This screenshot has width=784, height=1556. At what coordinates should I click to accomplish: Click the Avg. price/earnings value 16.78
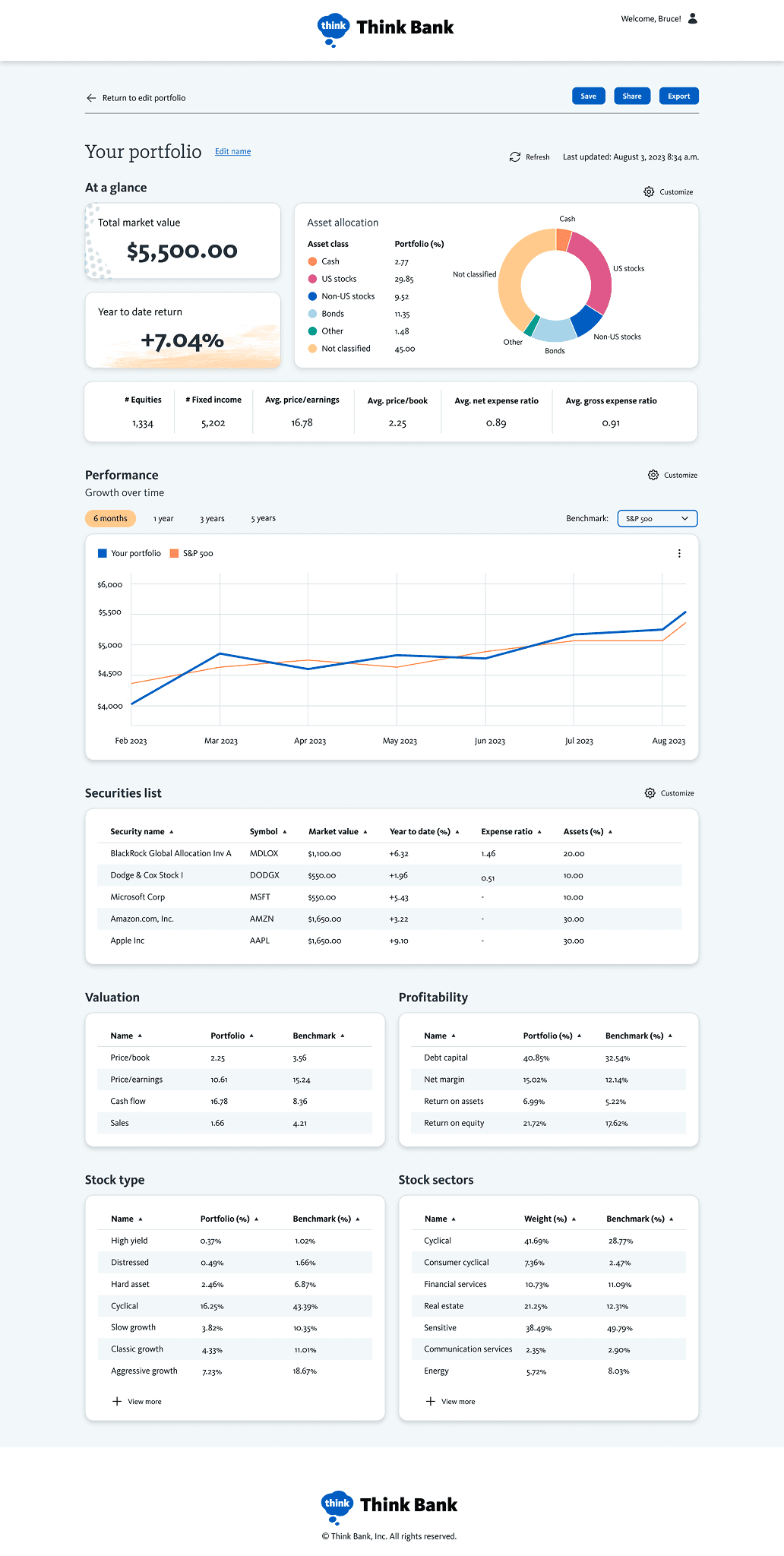pos(302,422)
